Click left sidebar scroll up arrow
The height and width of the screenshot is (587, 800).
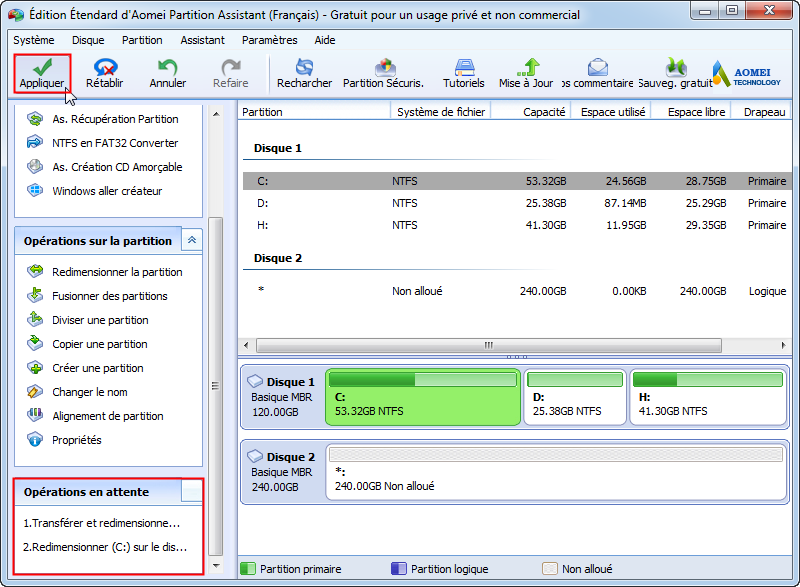216,114
